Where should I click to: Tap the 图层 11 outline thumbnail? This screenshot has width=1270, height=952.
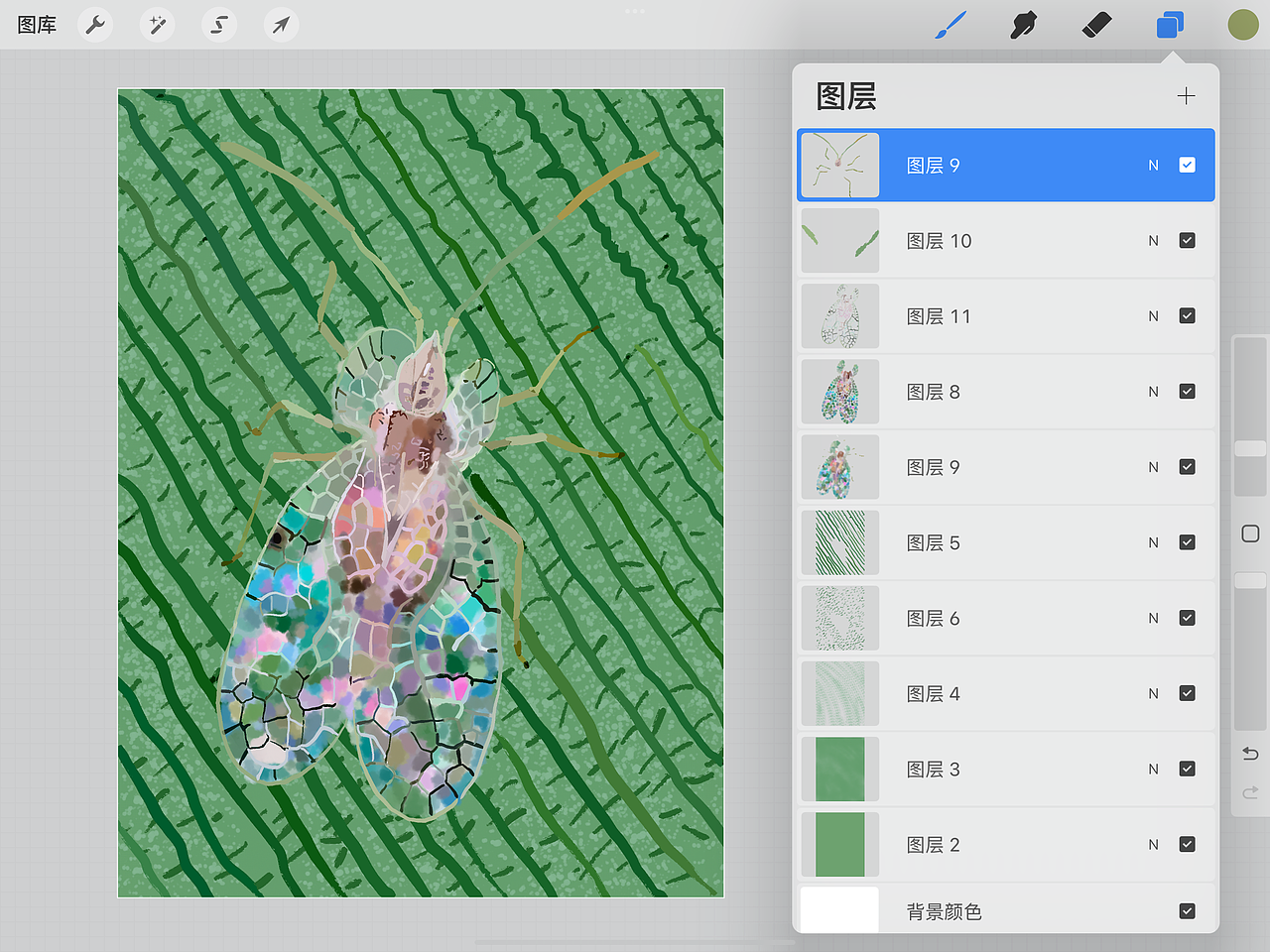[x=840, y=315]
